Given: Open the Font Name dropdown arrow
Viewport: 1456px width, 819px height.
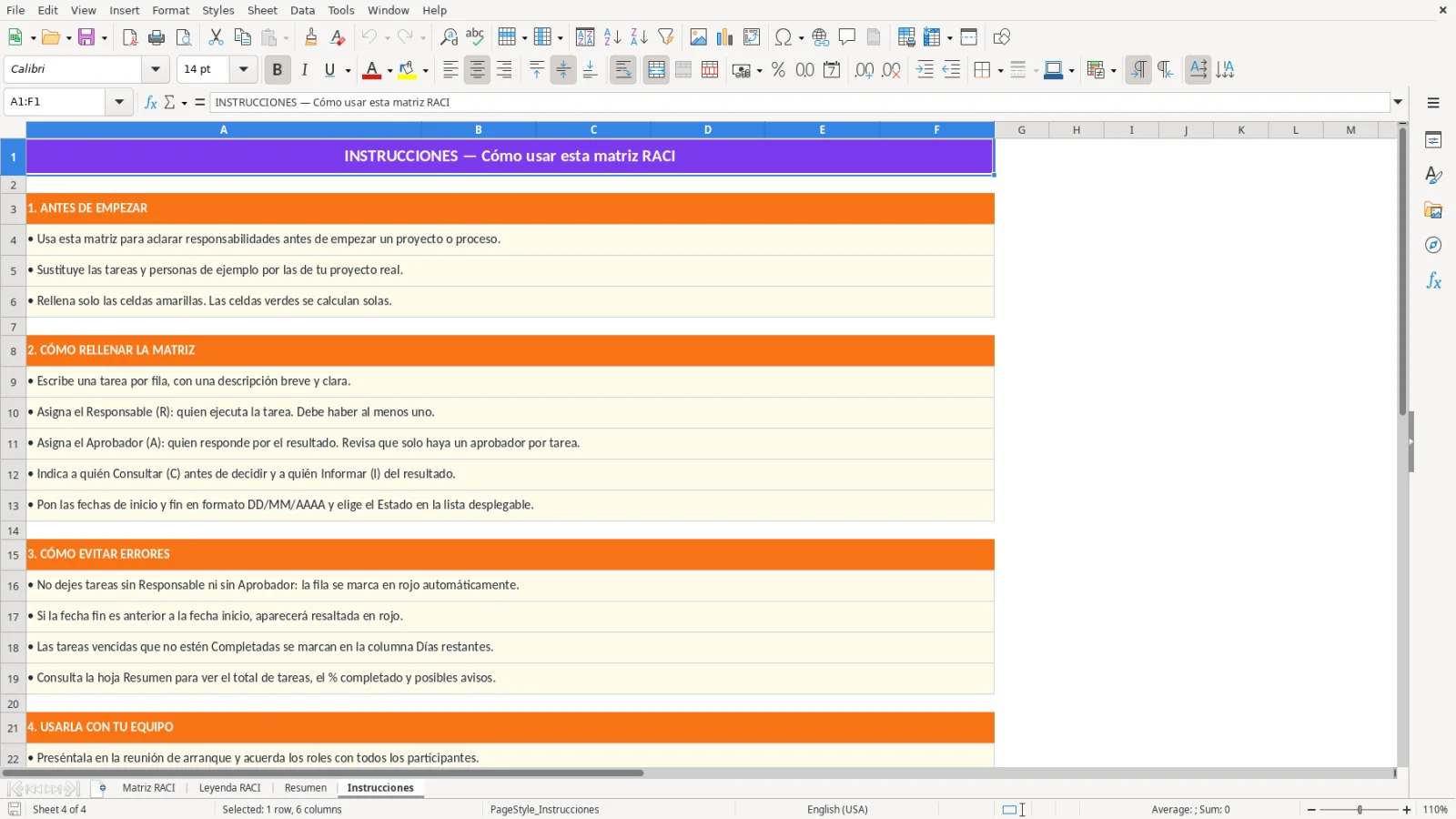Looking at the screenshot, I should (x=156, y=69).
